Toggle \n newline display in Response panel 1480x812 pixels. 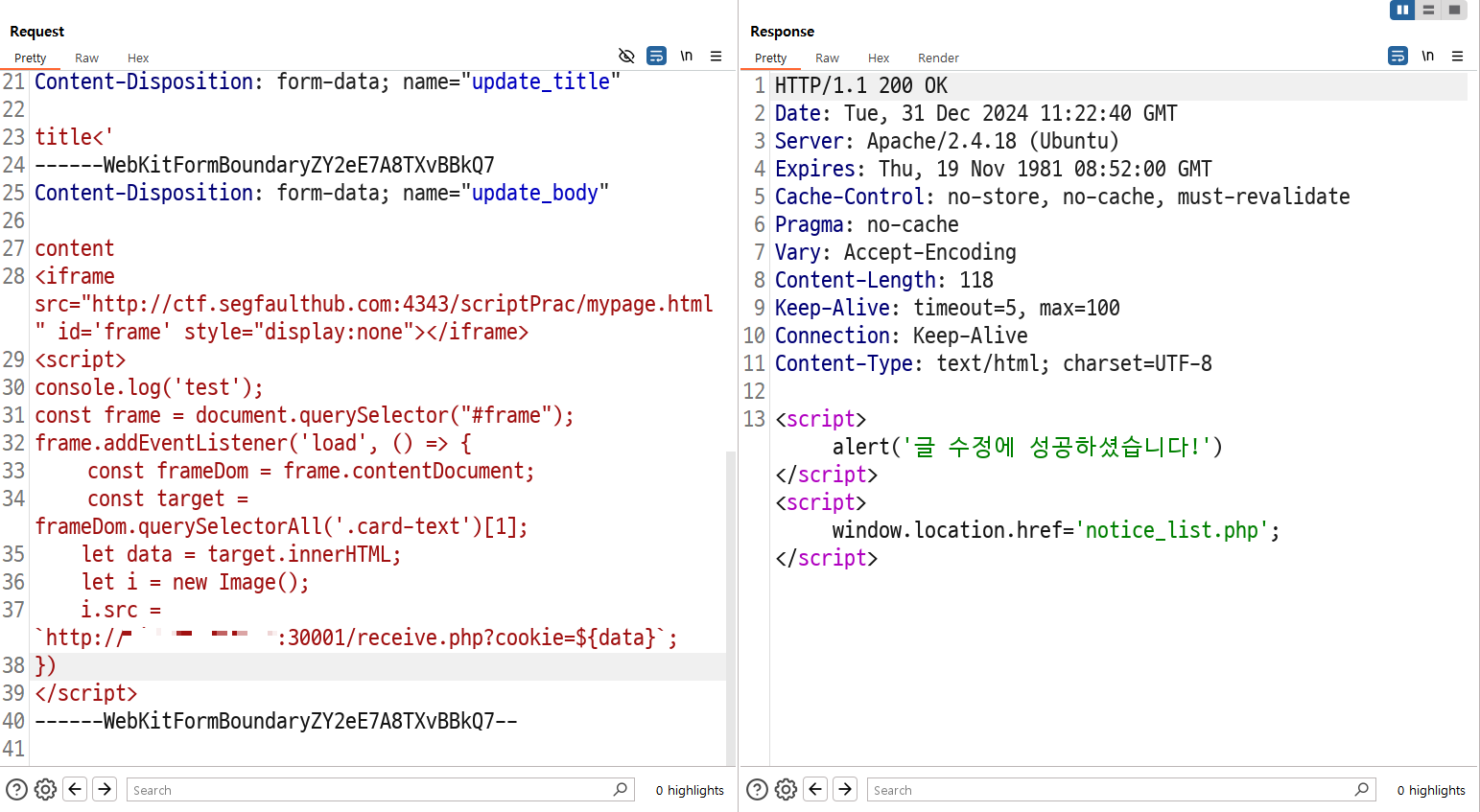[x=1428, y=56]
